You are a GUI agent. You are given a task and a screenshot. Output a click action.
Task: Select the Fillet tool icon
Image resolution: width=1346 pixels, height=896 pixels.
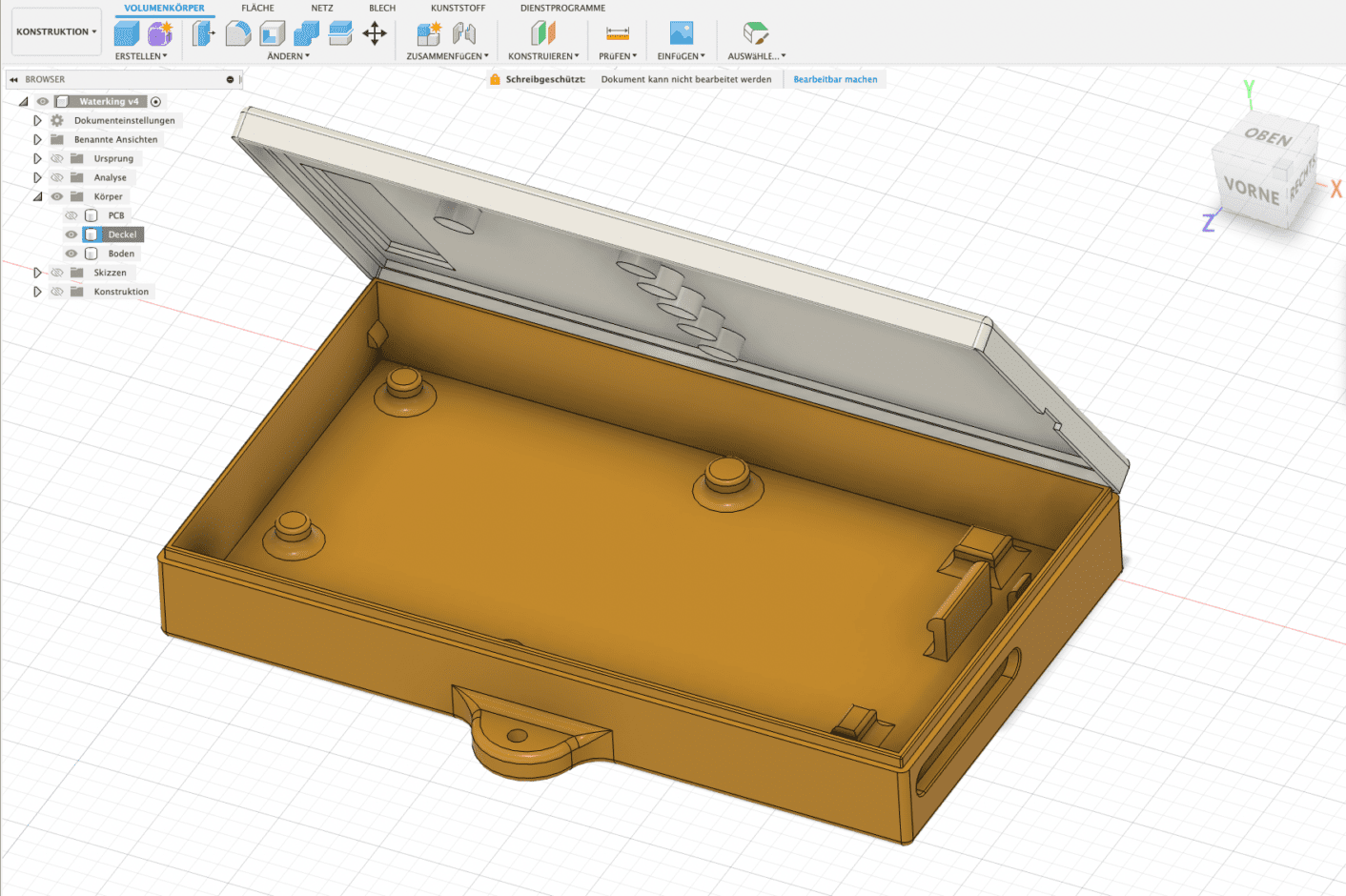click(x=237, y=33)
